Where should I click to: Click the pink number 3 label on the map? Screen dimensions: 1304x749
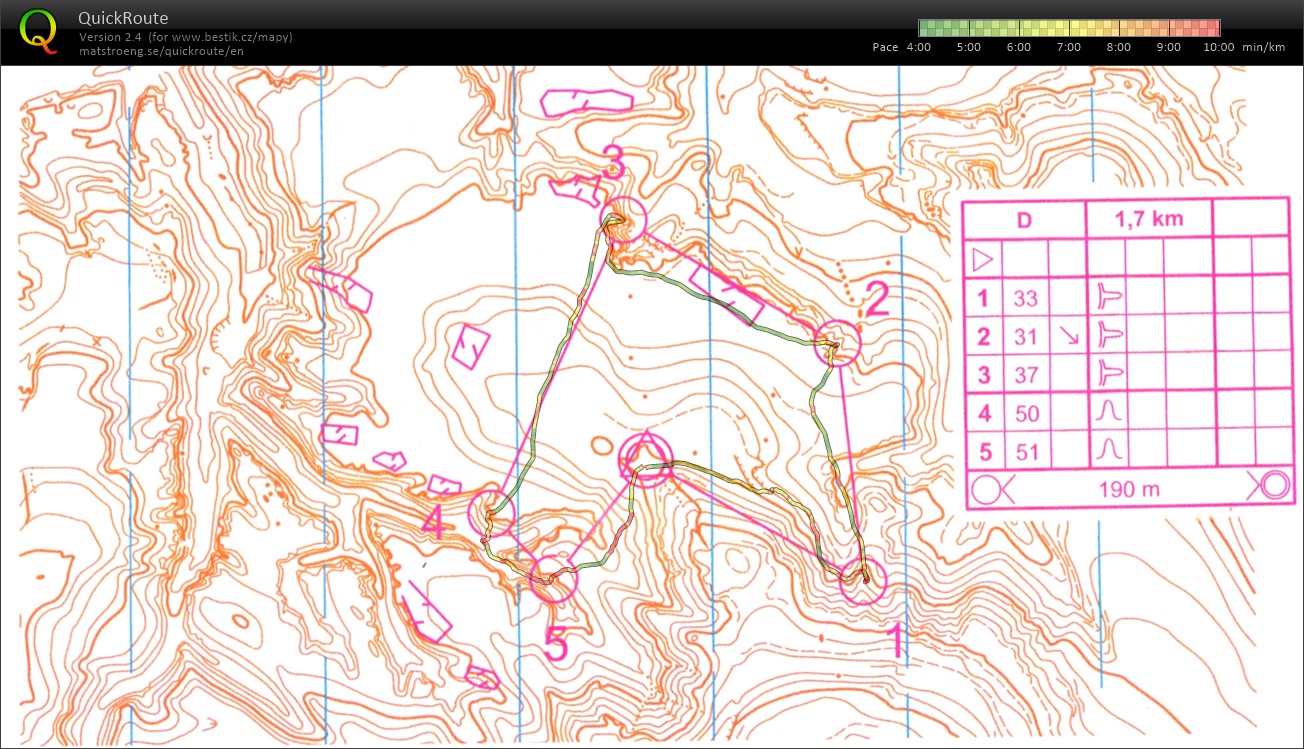pos(613,160)
